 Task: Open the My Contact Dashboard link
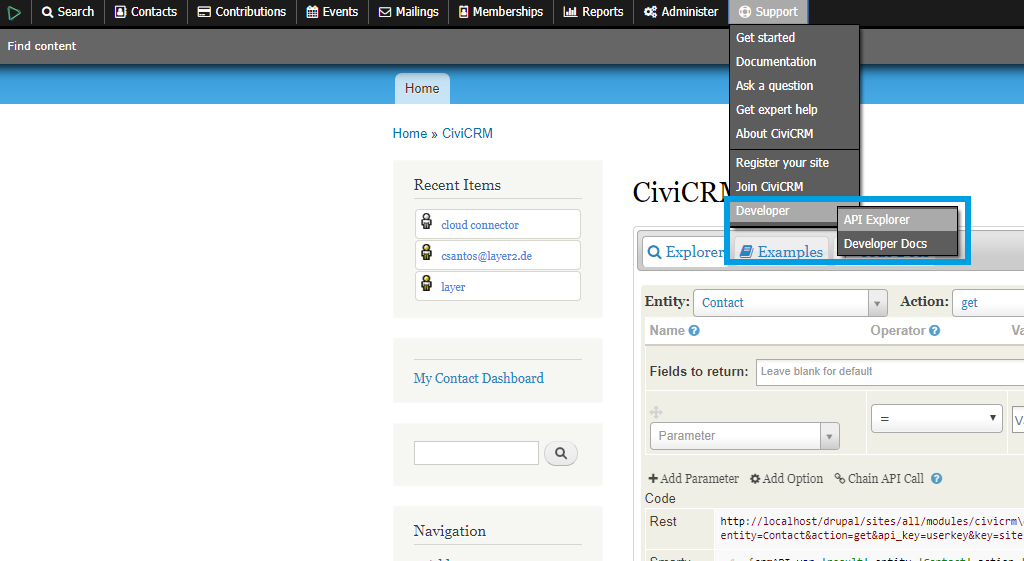tap(478, 378)
